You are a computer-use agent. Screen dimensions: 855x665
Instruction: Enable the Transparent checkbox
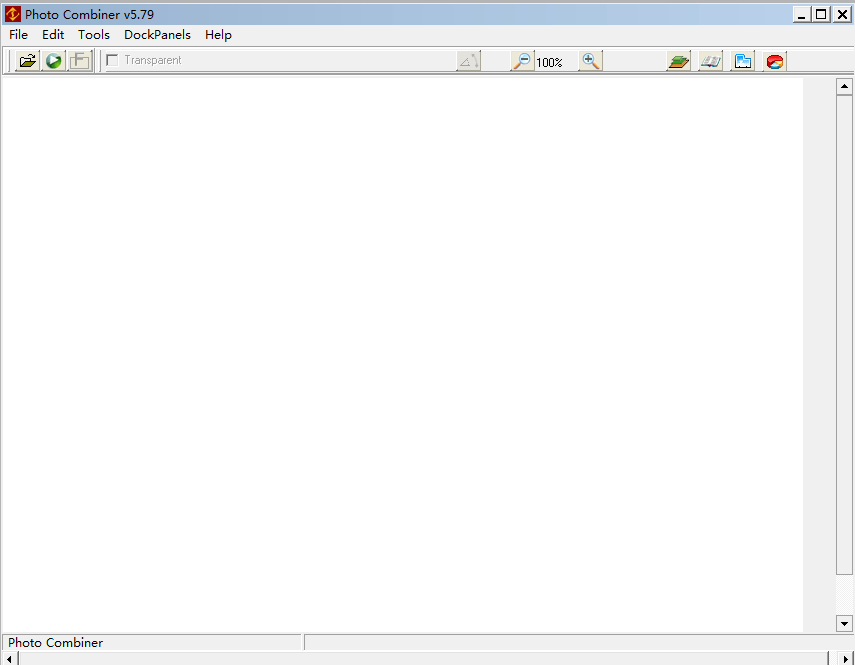pyautogui.click(x=112, y=60)
